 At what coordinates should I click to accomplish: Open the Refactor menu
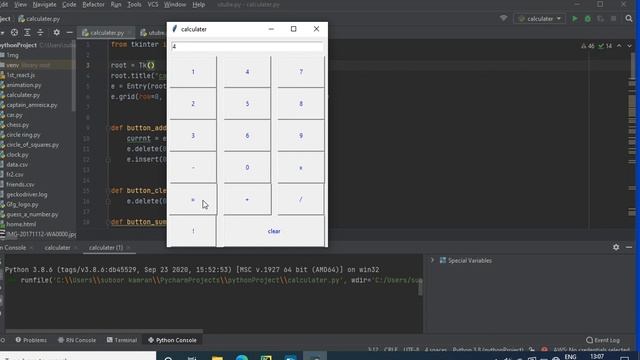click(93, 4)
